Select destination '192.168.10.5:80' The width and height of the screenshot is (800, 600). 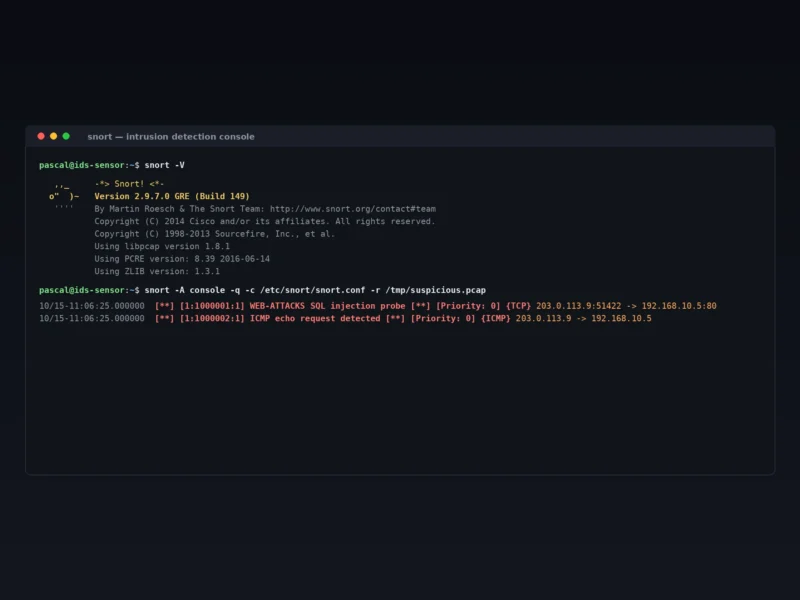click(x=679, y=306)
